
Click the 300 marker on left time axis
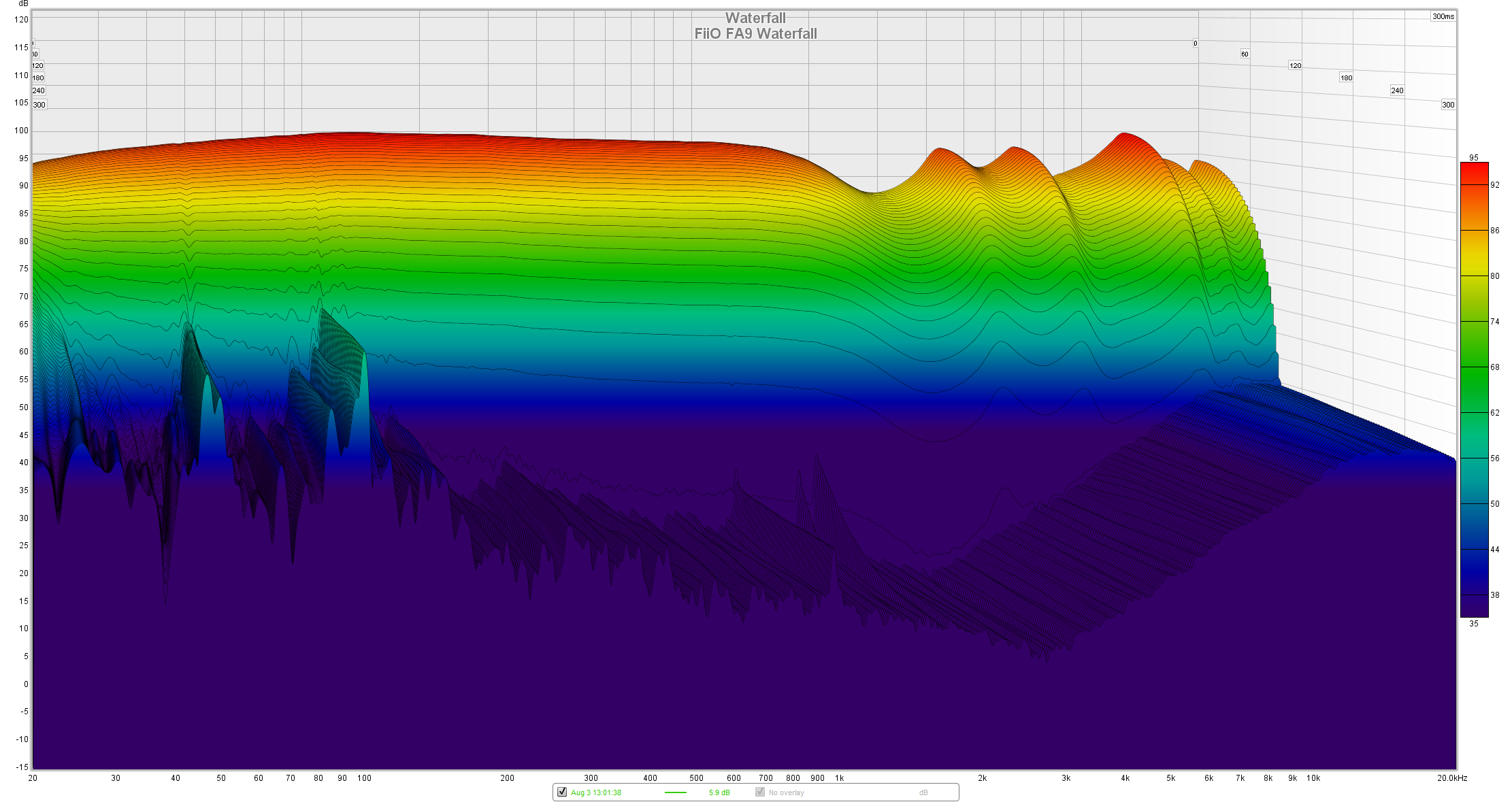[39, 105]
